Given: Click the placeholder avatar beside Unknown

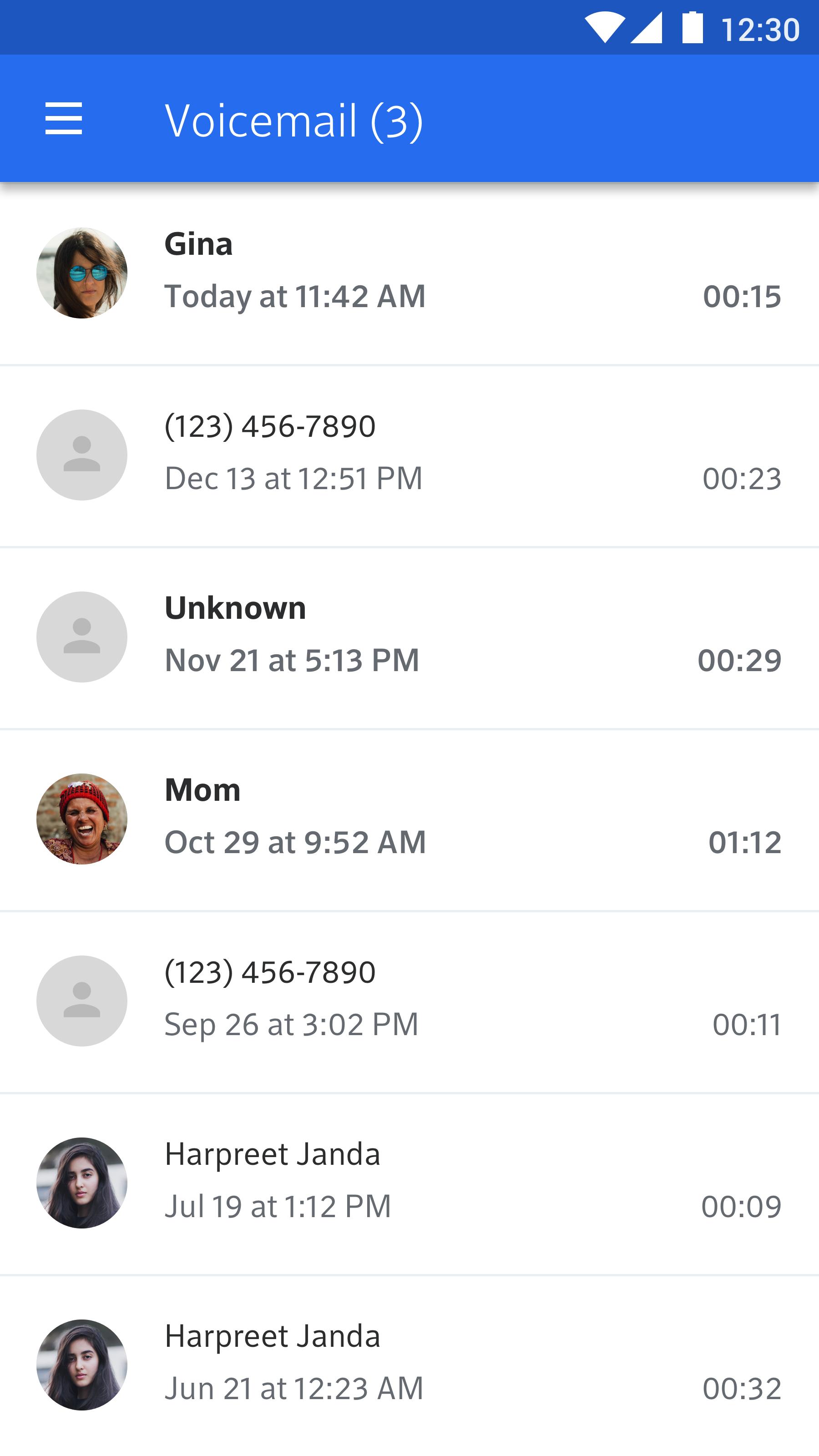Looking at the screenshot, I should (82, 637).
